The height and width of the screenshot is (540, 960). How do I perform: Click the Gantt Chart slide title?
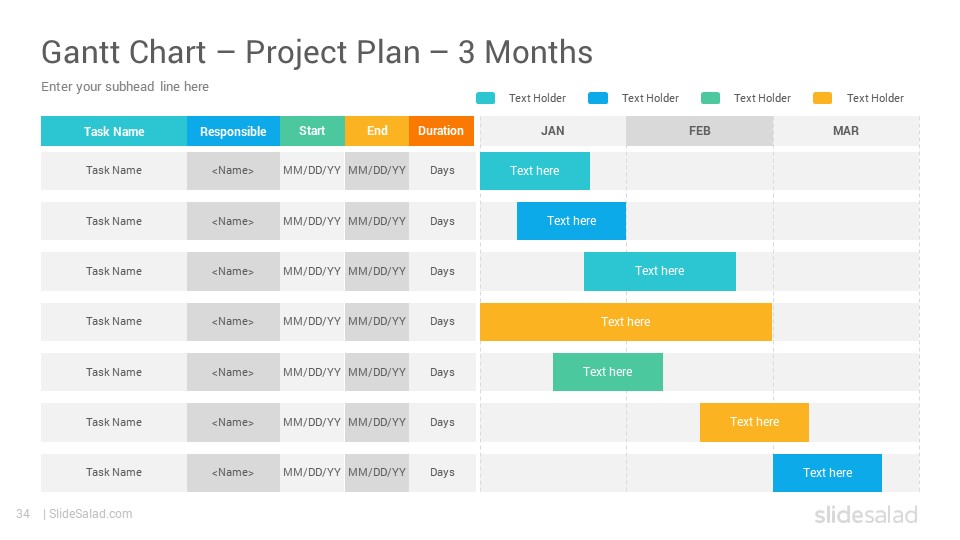pyautogui.click(x=317, y=52)
